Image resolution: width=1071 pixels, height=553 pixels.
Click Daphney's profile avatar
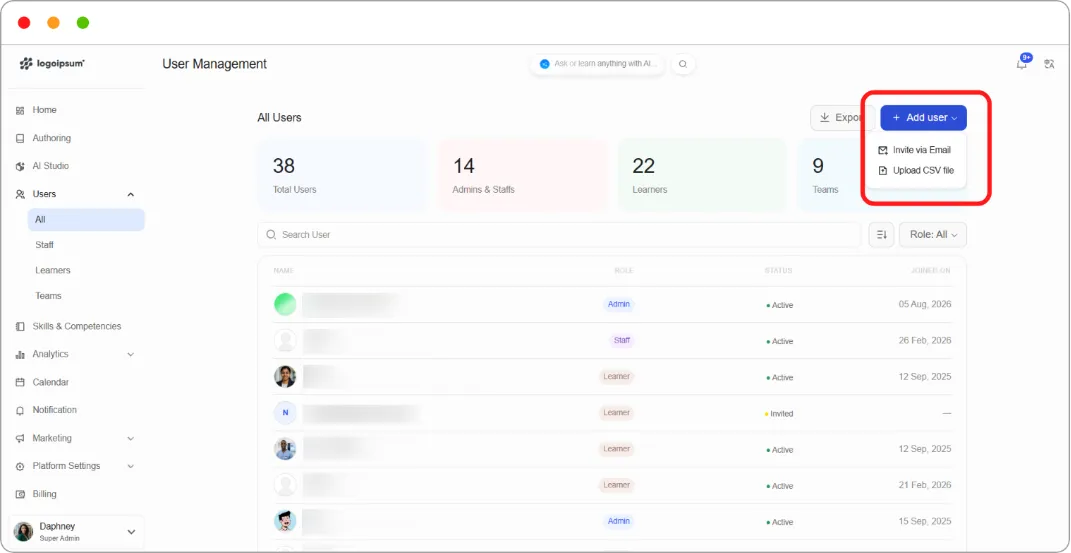tap(24, 532)
